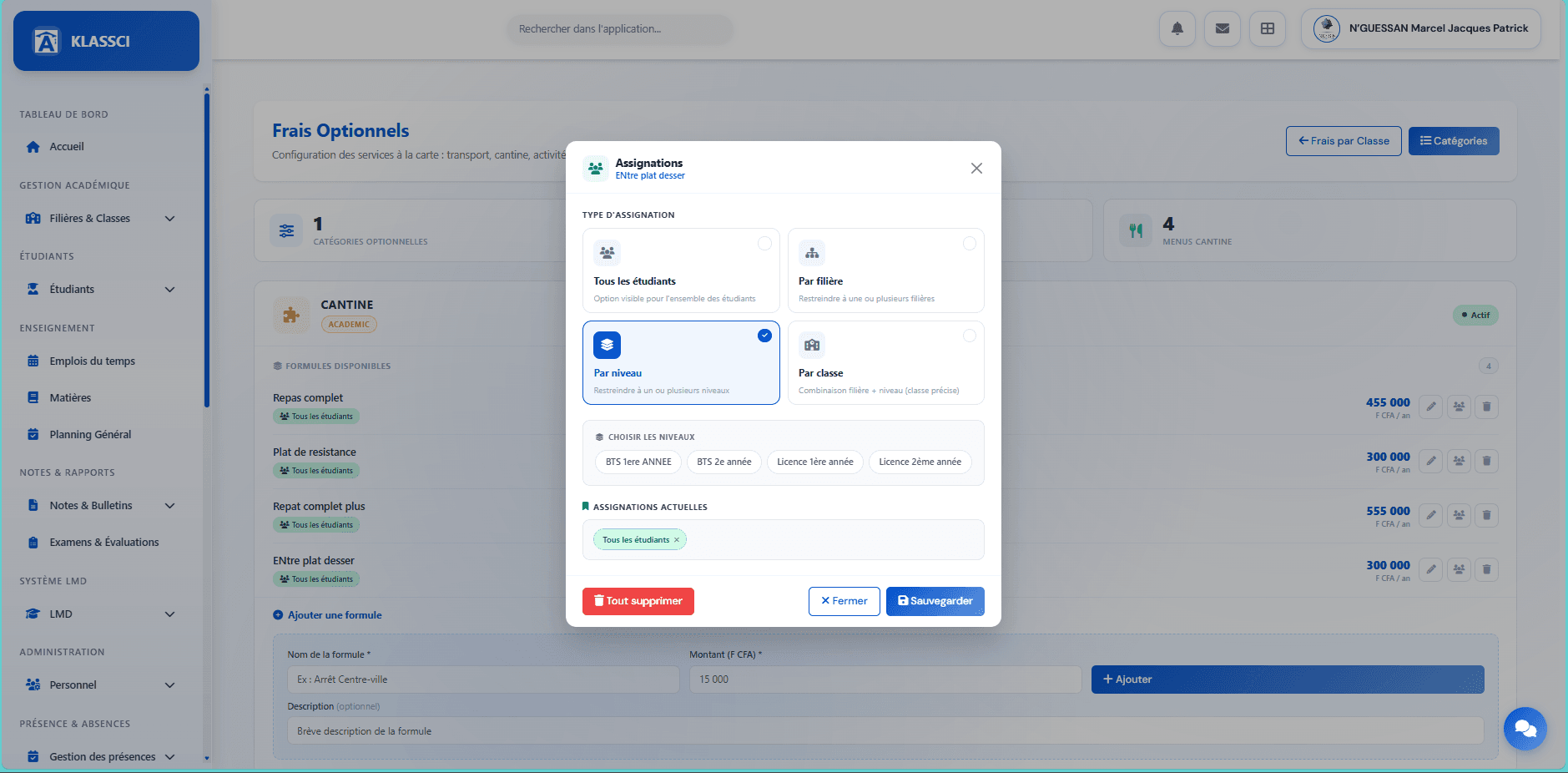Choose Par classe assignation type
Image resolution: width=1568 pixels, height=773 pixels.
(886, 363)
